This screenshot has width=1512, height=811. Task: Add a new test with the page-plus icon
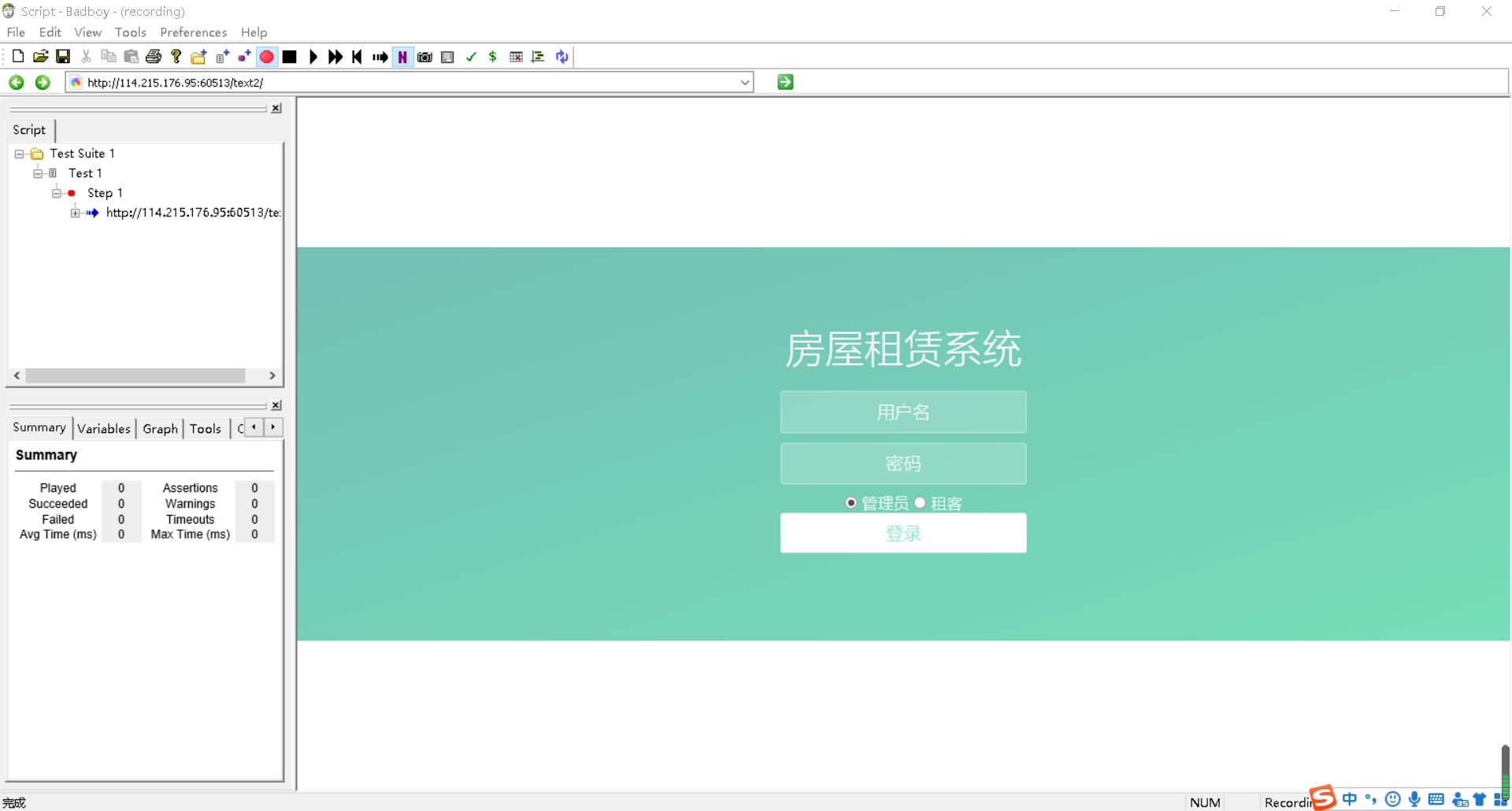[x=222, y=57]
